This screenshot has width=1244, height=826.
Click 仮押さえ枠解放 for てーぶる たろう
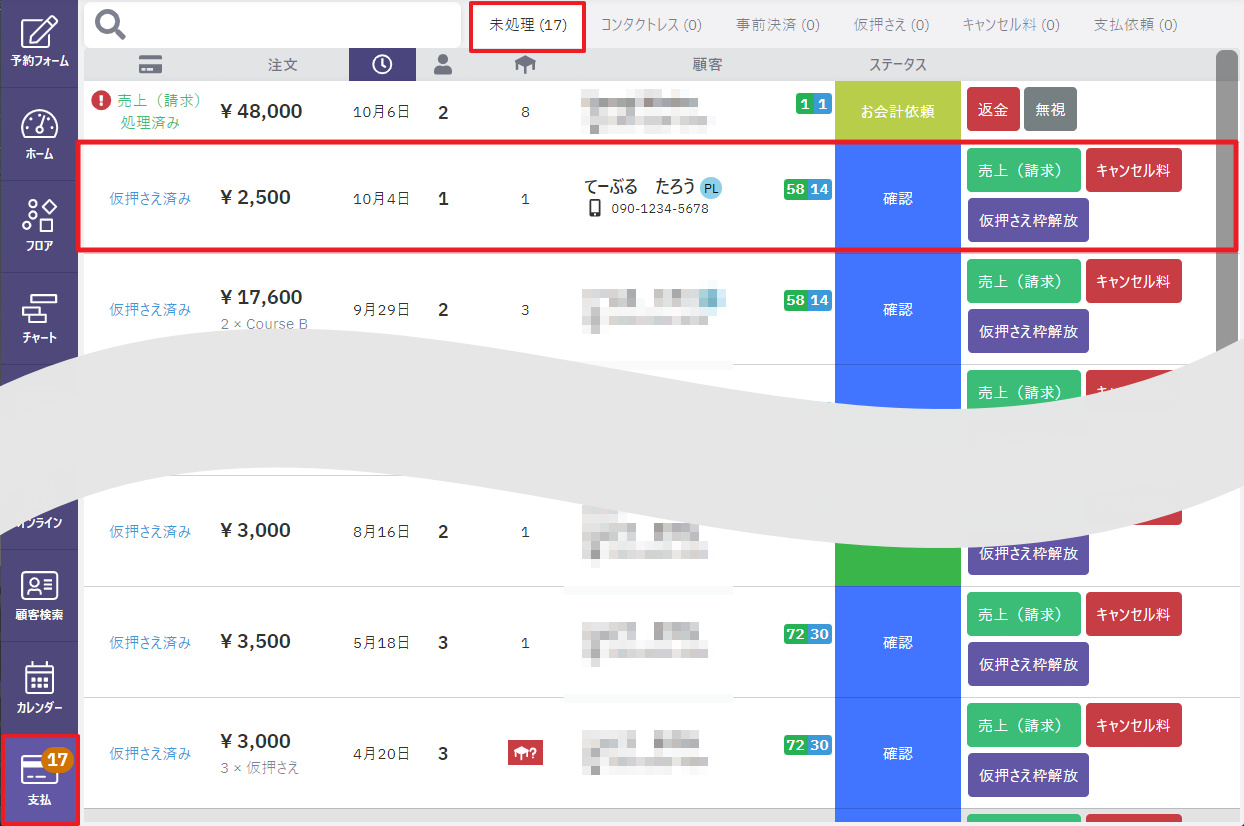click(x=1028, y=220)
